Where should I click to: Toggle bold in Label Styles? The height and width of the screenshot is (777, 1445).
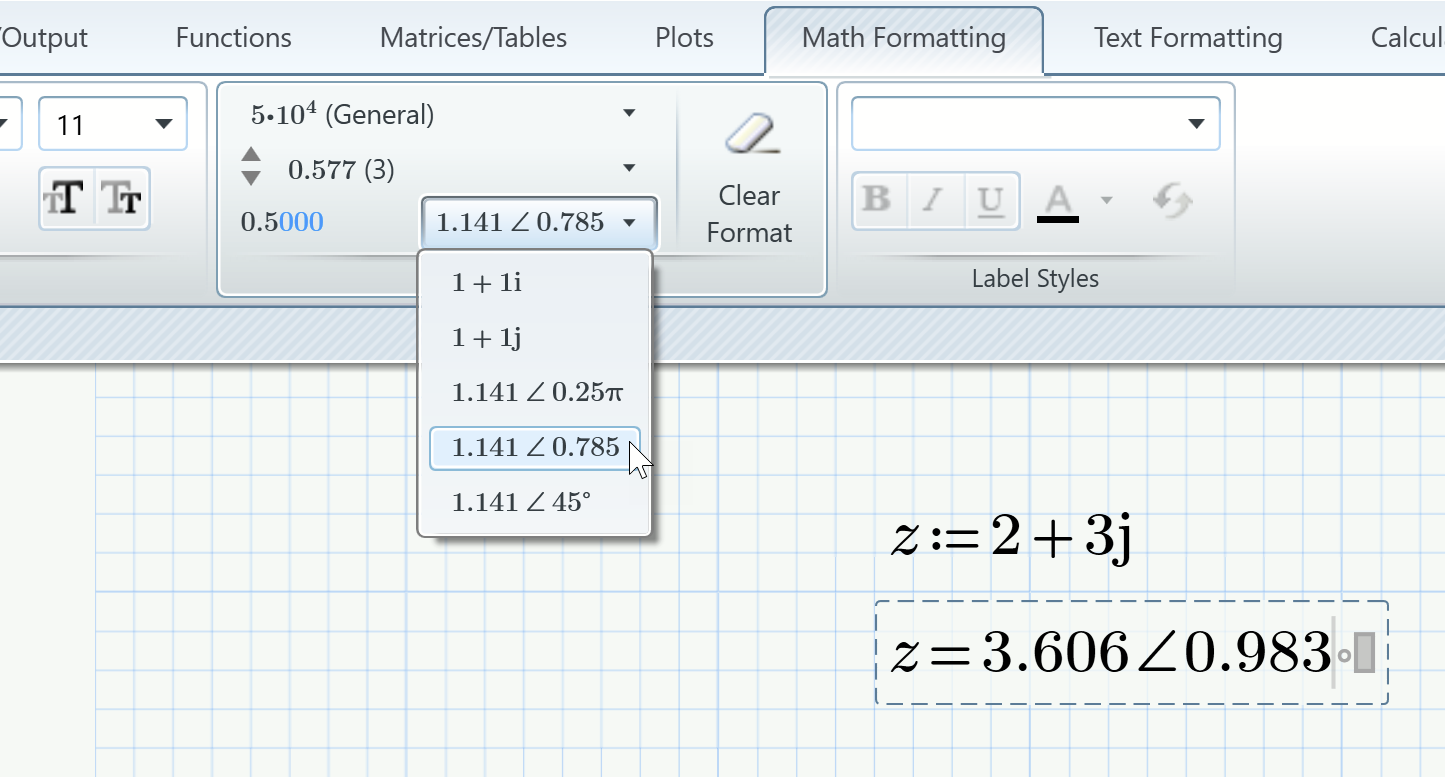click(877, 200)
